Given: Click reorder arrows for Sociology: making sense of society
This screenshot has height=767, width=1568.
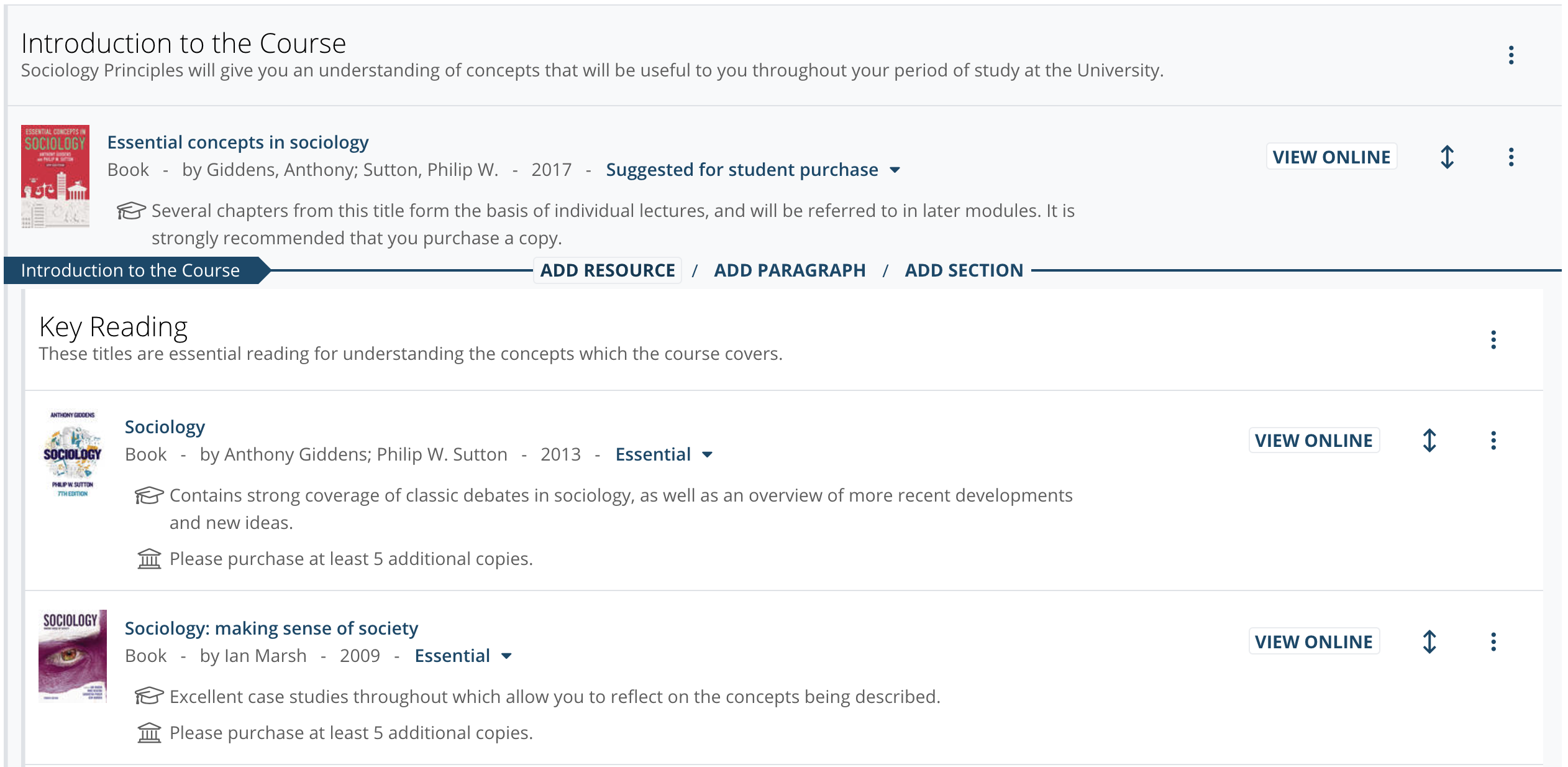Looking at the screenshot, I should click(x=1429, y=642).
